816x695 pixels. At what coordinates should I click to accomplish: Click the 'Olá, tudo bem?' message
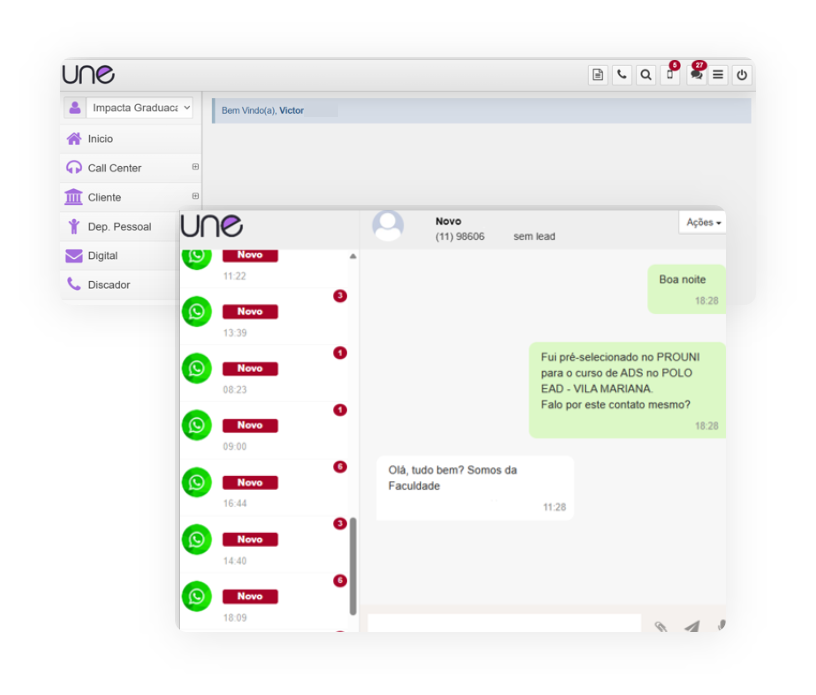coord(475,488)
